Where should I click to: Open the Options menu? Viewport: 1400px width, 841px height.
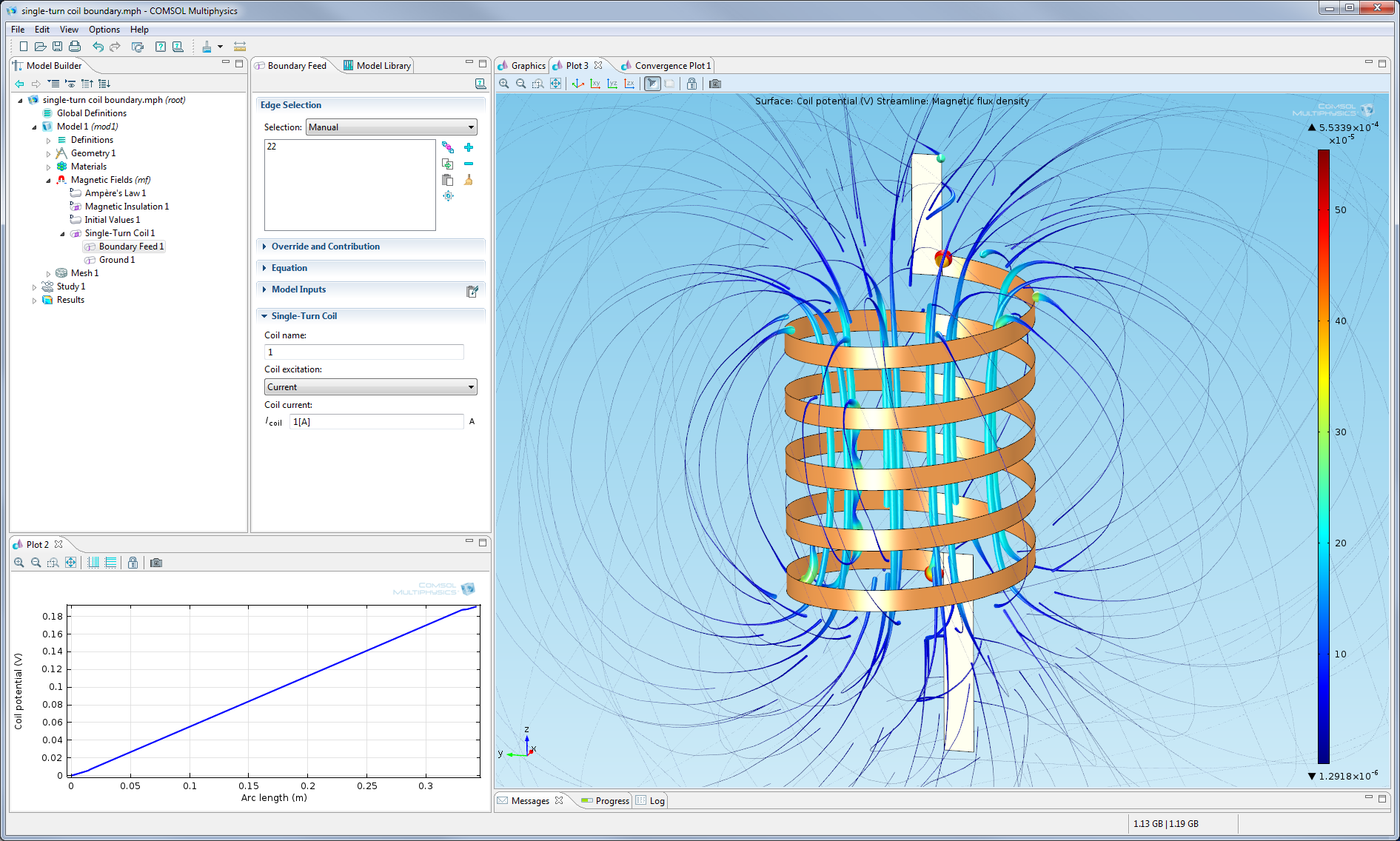pyautogui.click(x=104, y=30)
